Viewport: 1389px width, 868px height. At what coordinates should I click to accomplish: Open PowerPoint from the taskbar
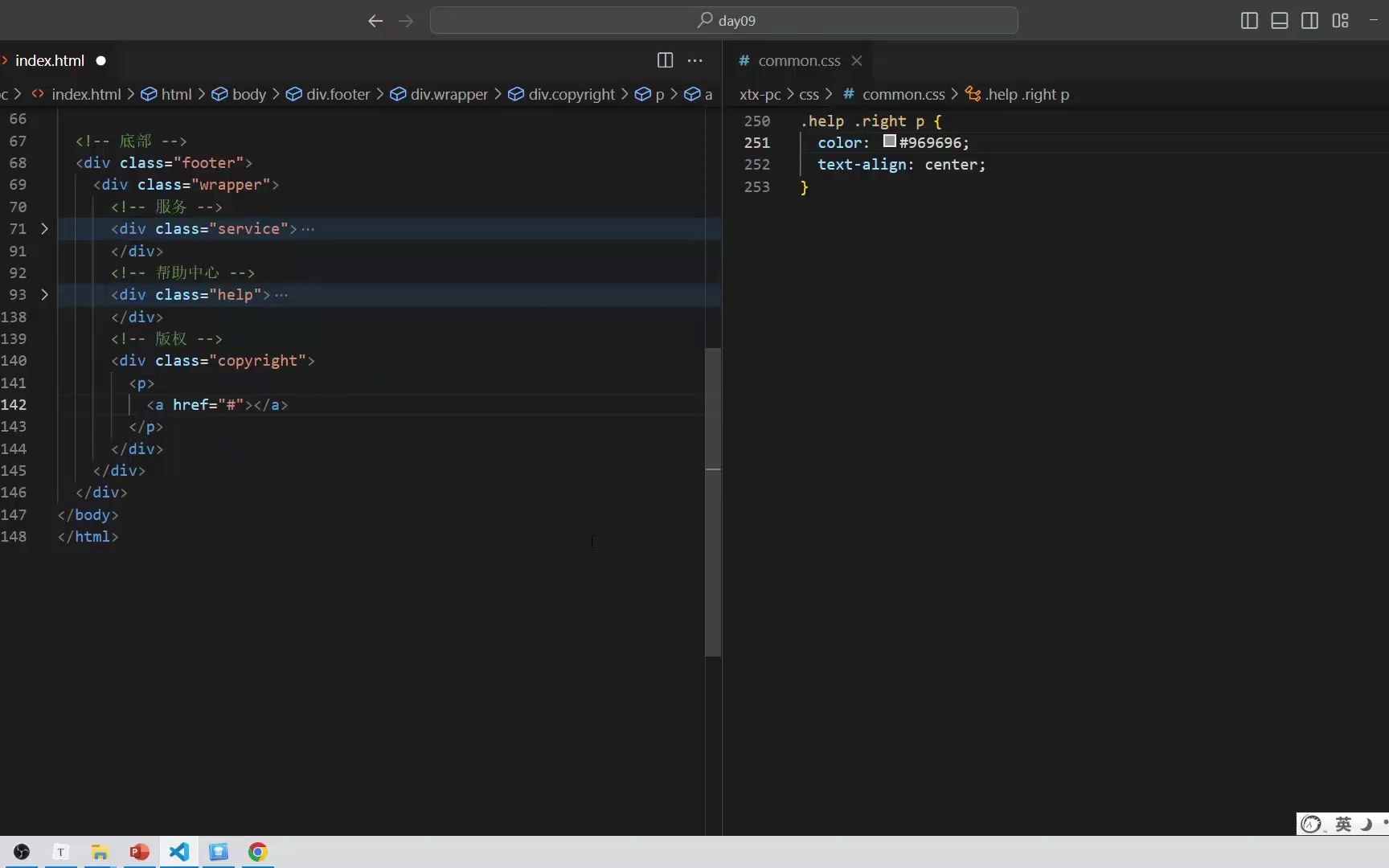(139, 852)
